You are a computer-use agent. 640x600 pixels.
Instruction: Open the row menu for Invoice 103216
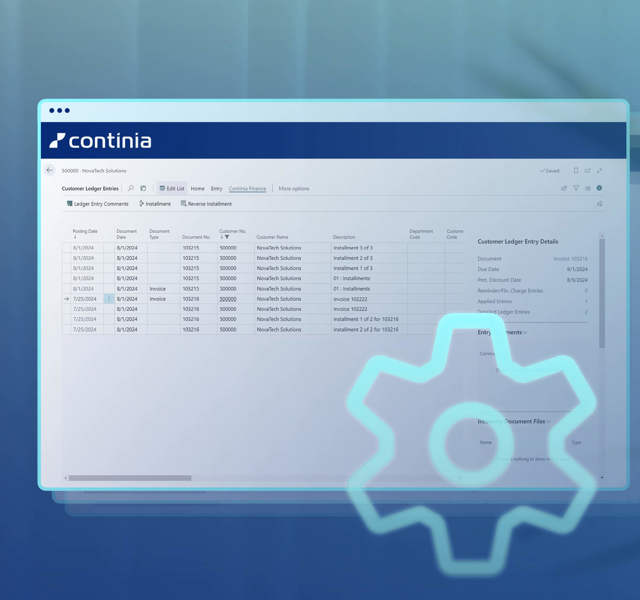click(110, 299)
